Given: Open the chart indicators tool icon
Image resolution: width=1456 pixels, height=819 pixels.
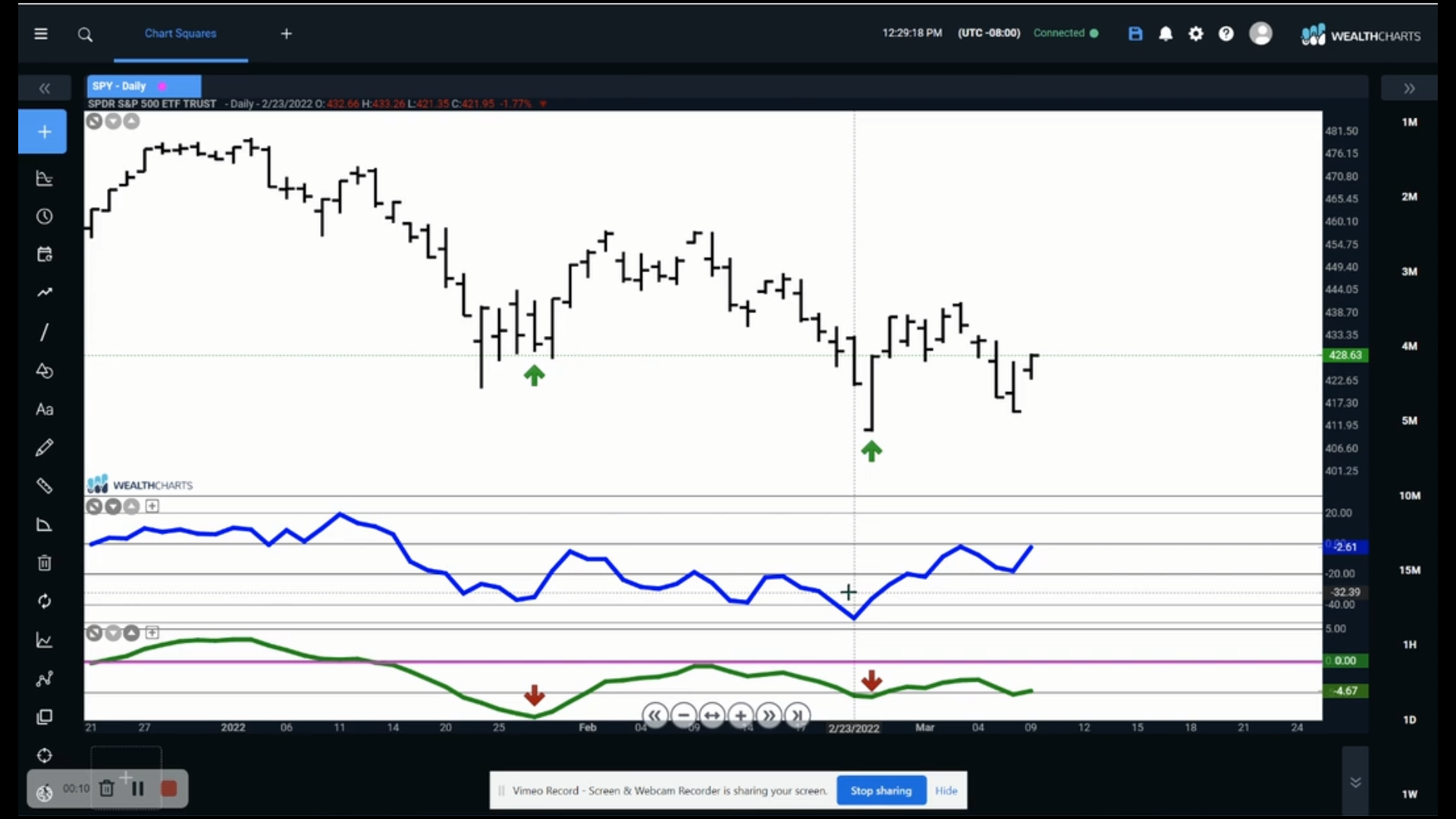Looking at the screenshot, I should 45,178.
